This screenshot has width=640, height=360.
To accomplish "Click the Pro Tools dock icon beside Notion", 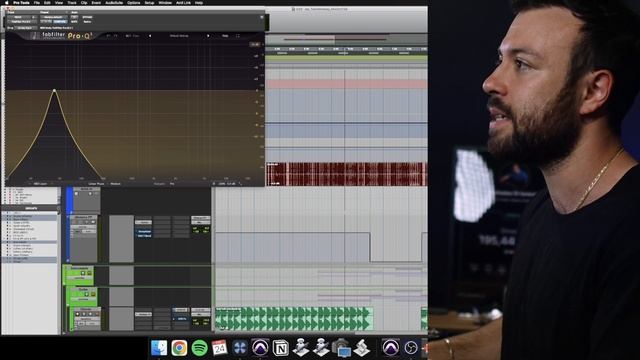I will tap(260, 348).
